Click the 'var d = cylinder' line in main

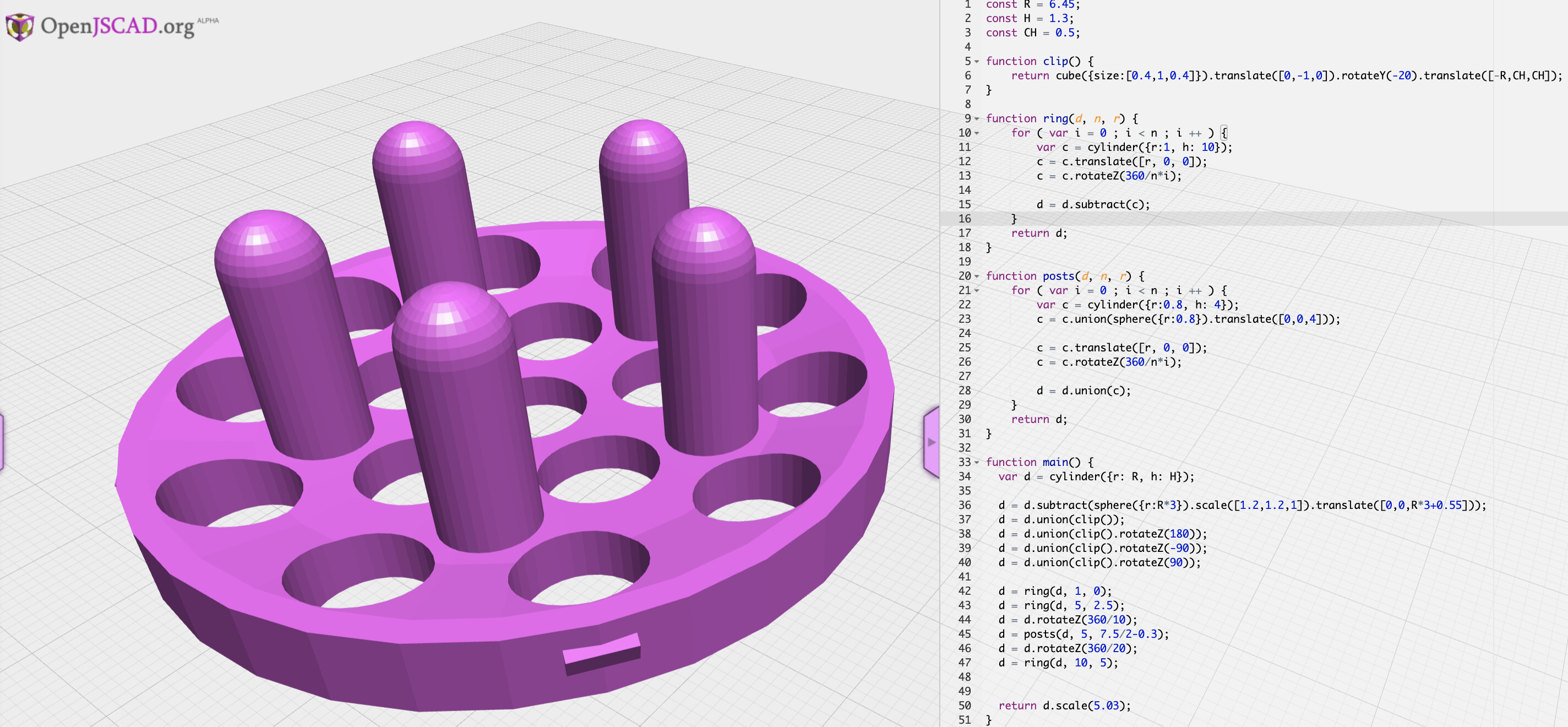click(x=1096, y=476)
